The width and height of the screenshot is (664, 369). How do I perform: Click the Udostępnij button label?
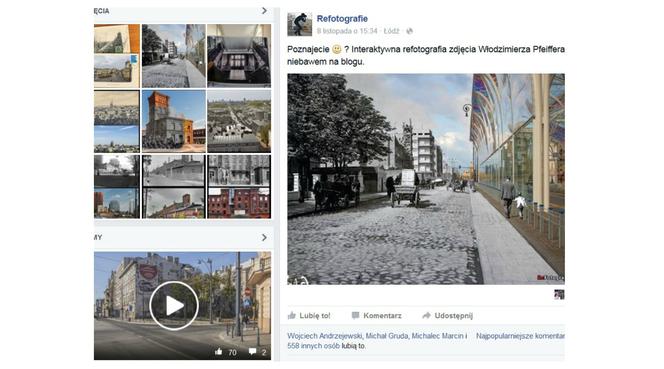pos(454,316)
